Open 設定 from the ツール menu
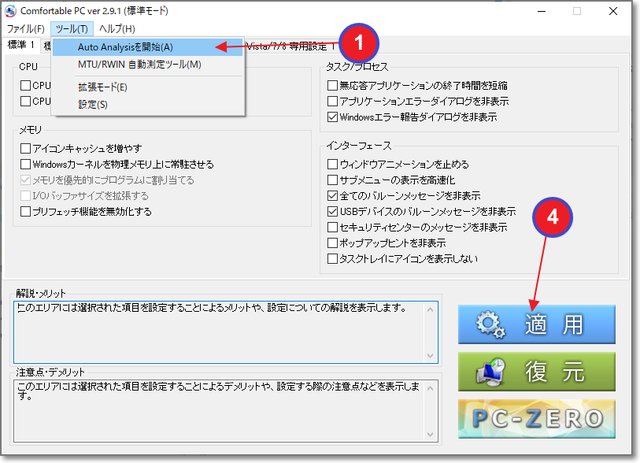The image size is (640, 463). pos(92,104)
